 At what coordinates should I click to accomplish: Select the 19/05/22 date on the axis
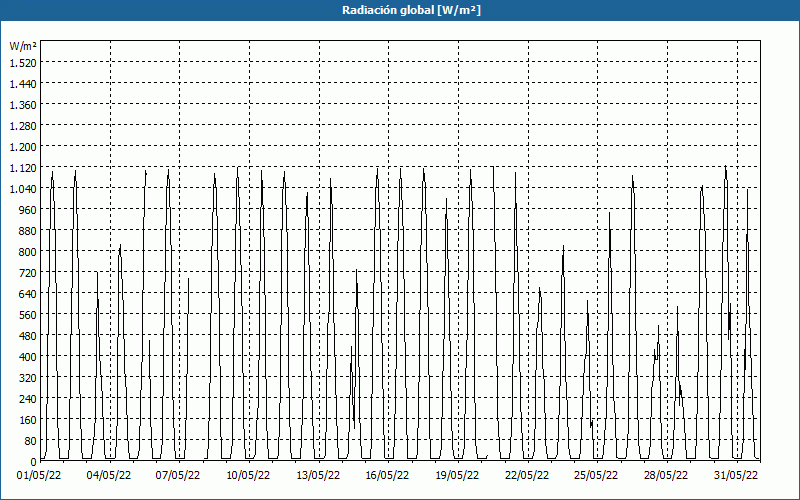[457, 475]
